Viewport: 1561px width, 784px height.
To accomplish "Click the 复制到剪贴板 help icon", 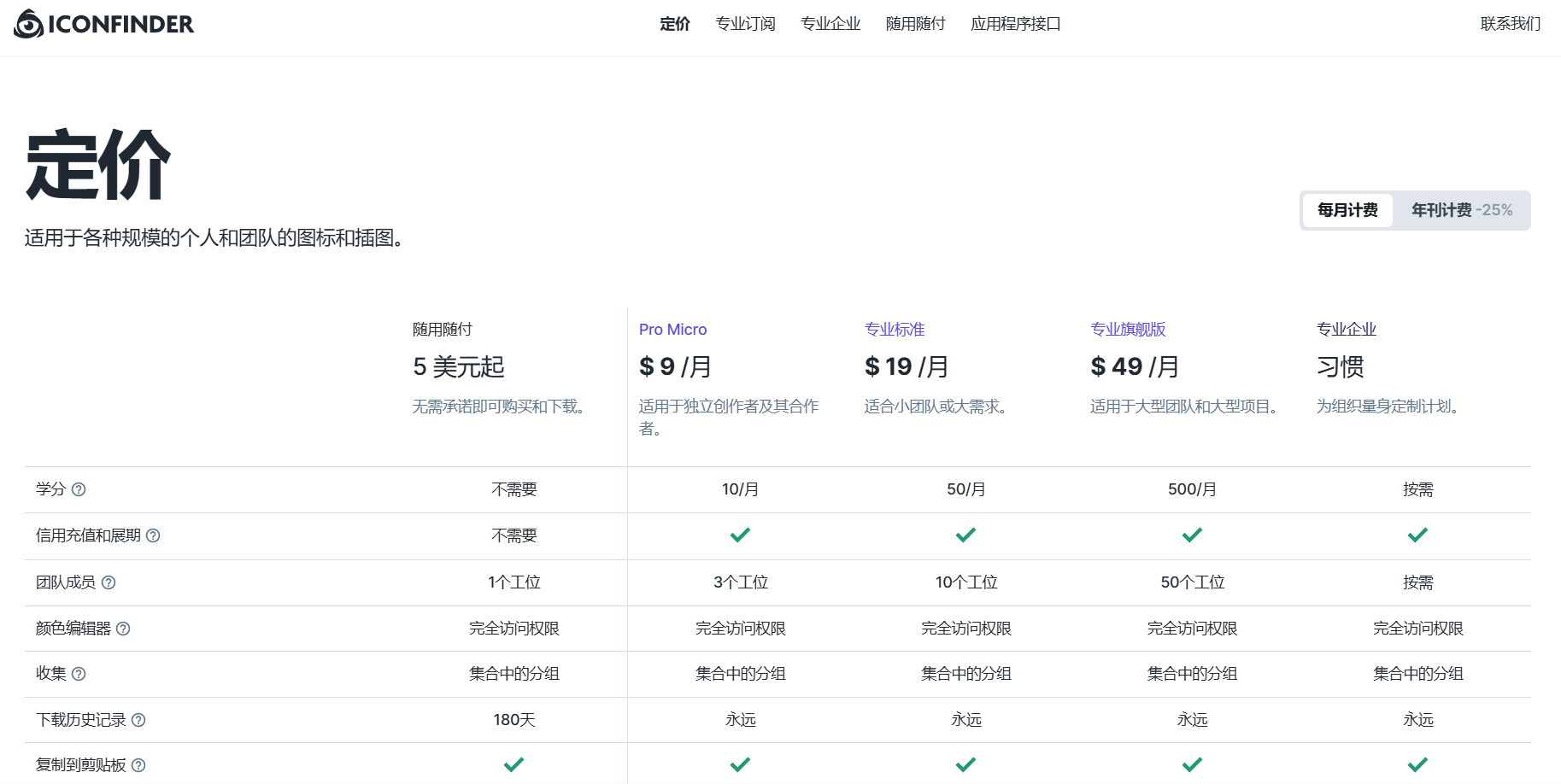I will 138,765.
